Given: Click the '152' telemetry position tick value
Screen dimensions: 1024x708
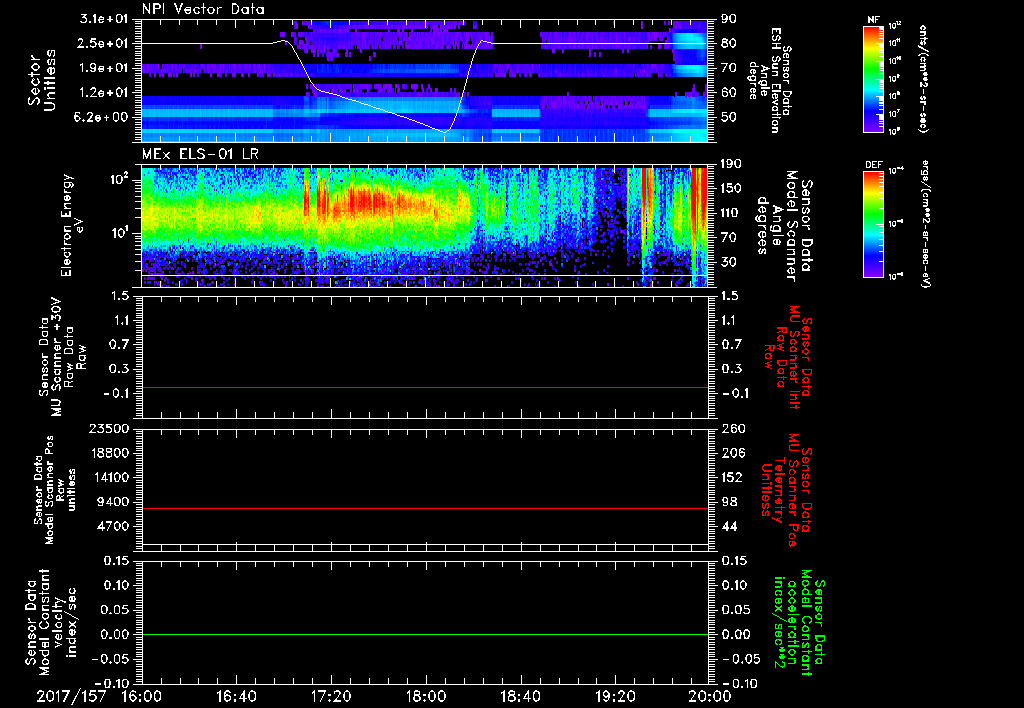Looking at the screenshot, I should click(x=732, y=477).
